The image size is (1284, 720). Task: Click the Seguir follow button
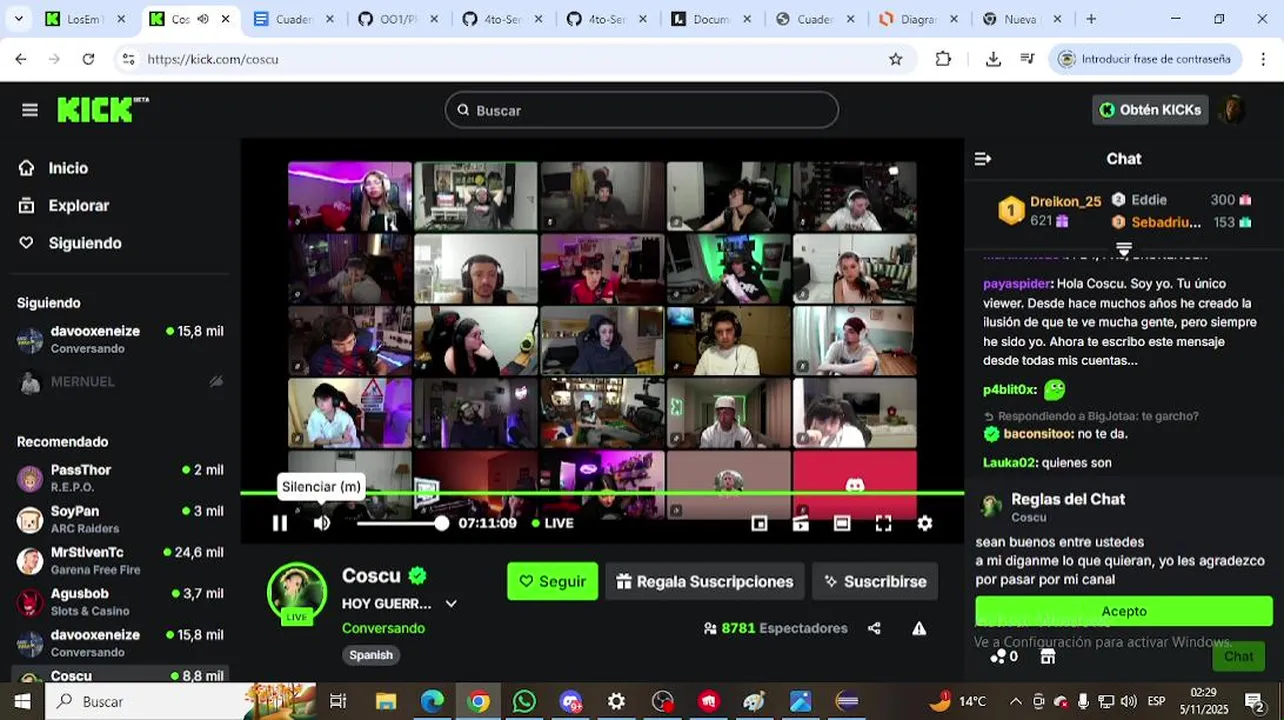click(x=552, y=581)
